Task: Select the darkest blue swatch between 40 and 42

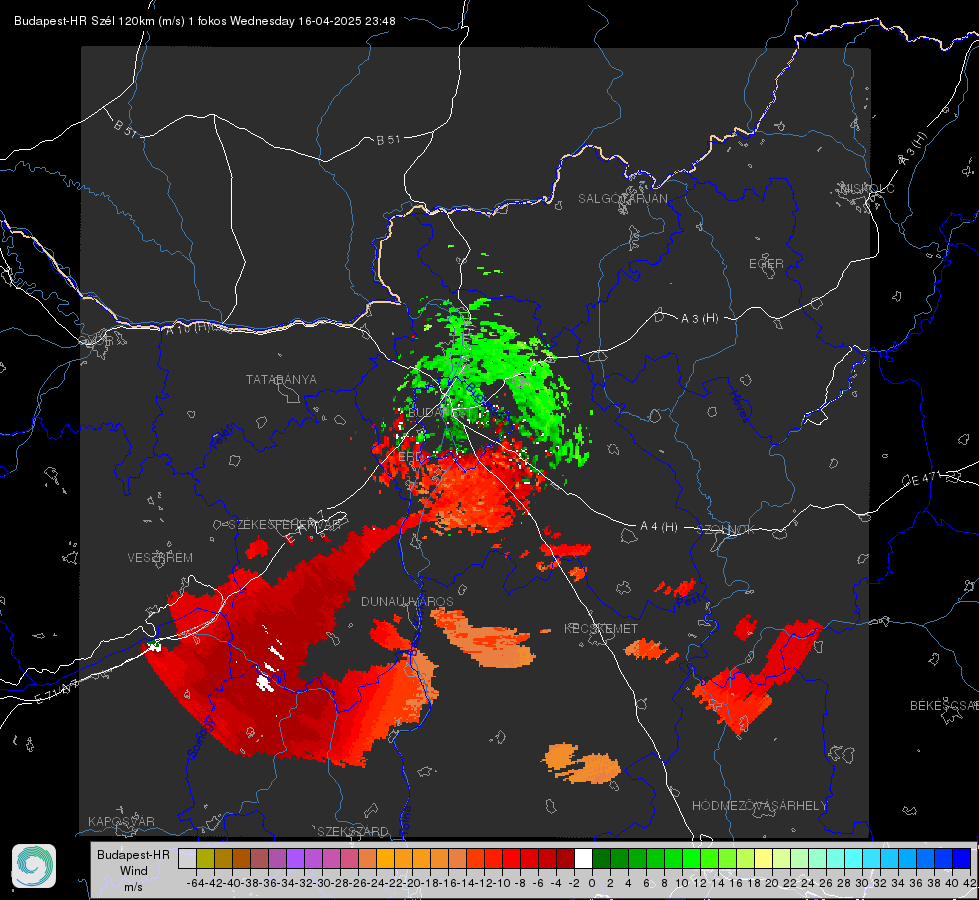Action: pyautogui.click(x=962, y=858)
